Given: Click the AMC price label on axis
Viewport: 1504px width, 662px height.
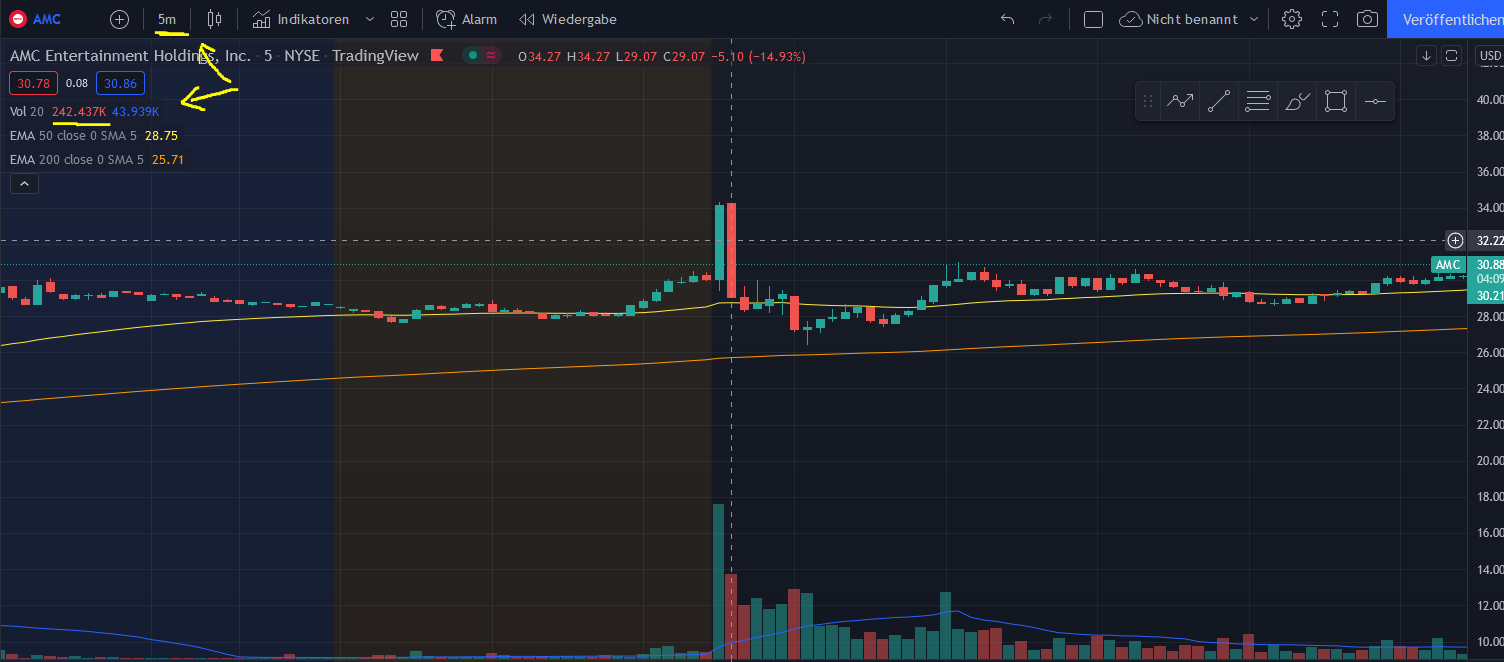Looking at the screenshot, I should click(1449, 264).
